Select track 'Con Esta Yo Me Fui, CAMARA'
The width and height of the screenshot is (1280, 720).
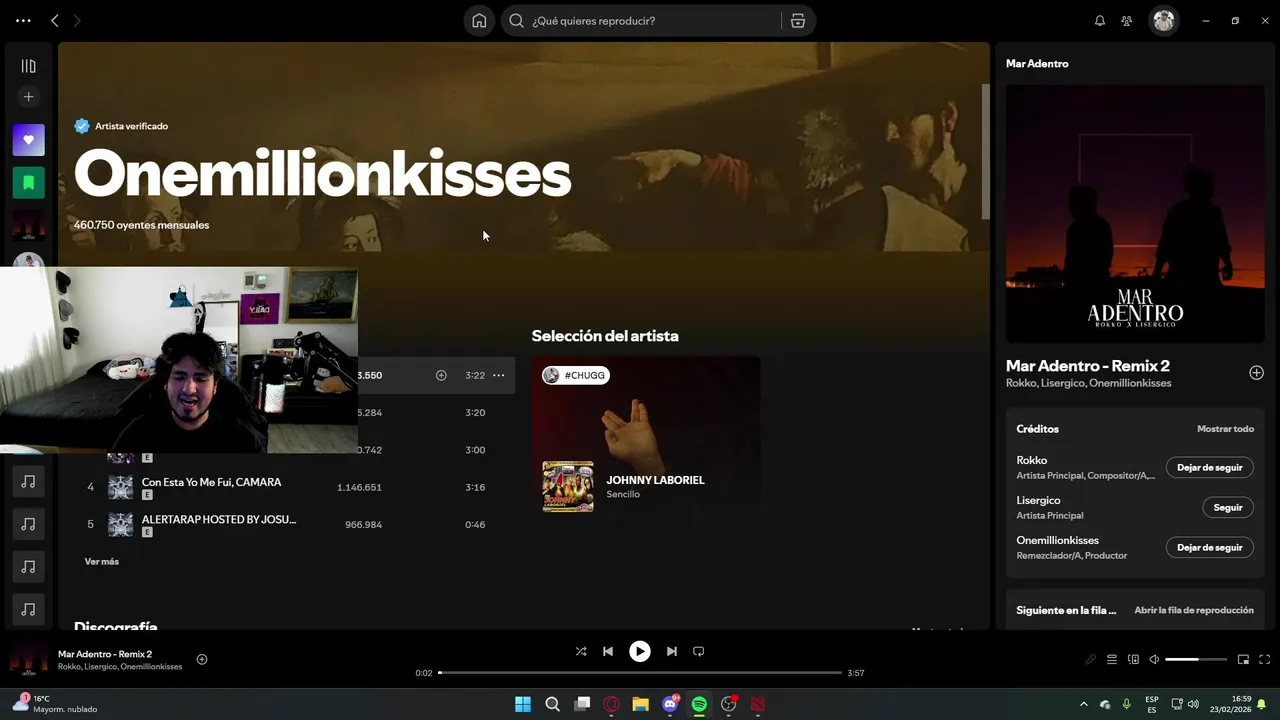[211, 482]
